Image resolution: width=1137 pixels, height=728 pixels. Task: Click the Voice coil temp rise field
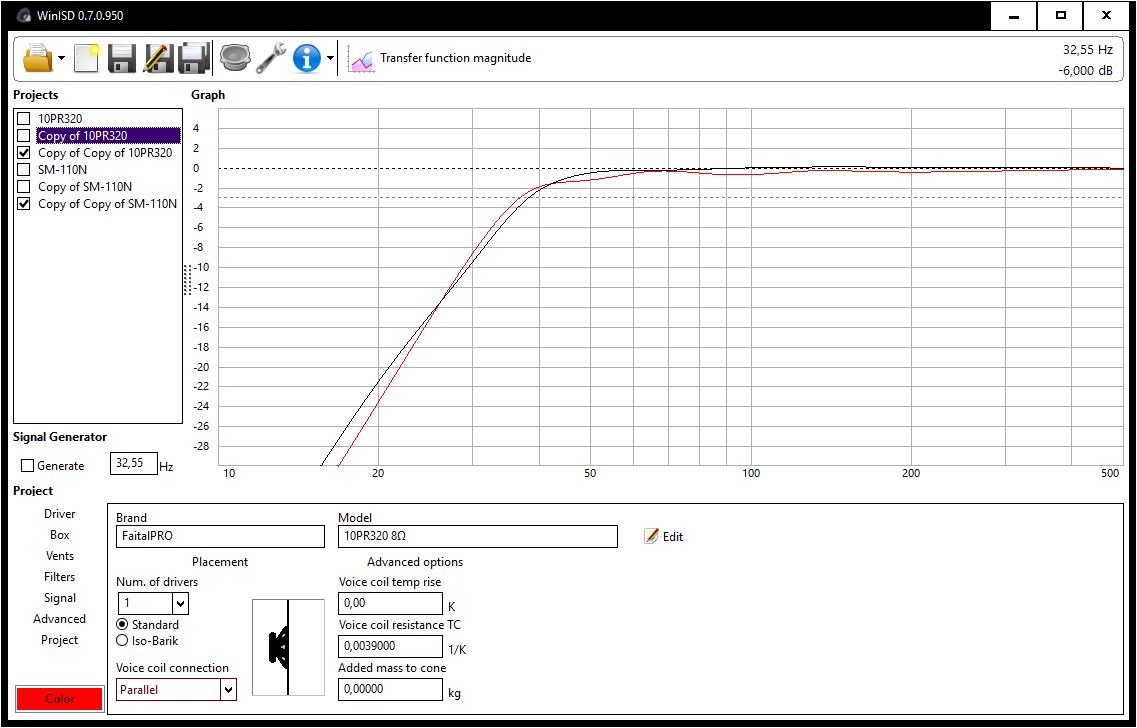390,603
